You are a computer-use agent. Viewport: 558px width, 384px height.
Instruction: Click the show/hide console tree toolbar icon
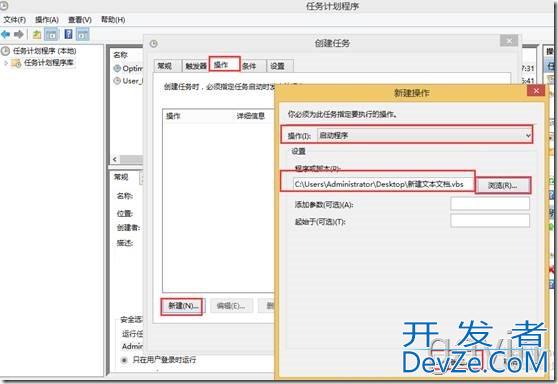(52, 34)
